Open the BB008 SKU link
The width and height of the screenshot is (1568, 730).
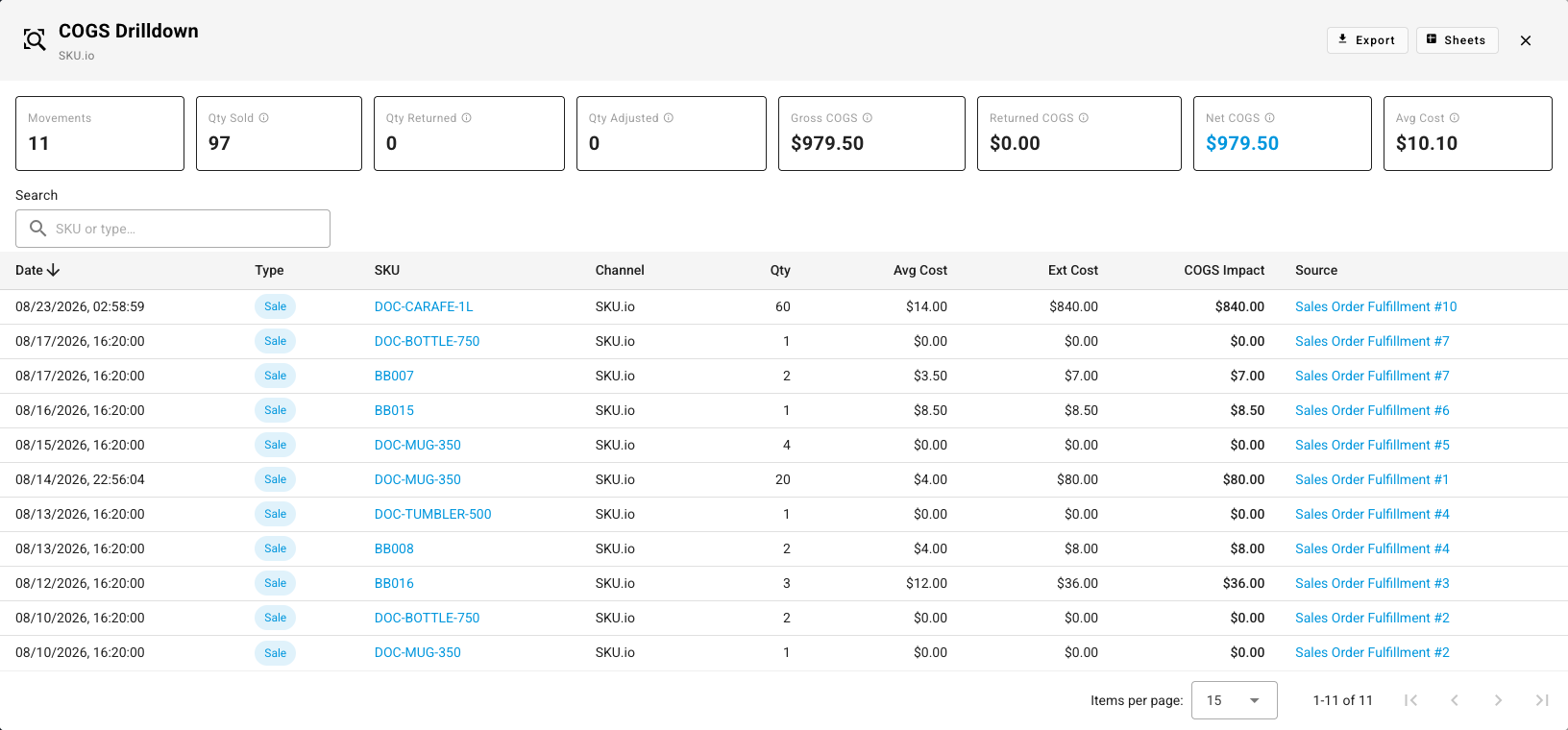click(x=394, y=548)
